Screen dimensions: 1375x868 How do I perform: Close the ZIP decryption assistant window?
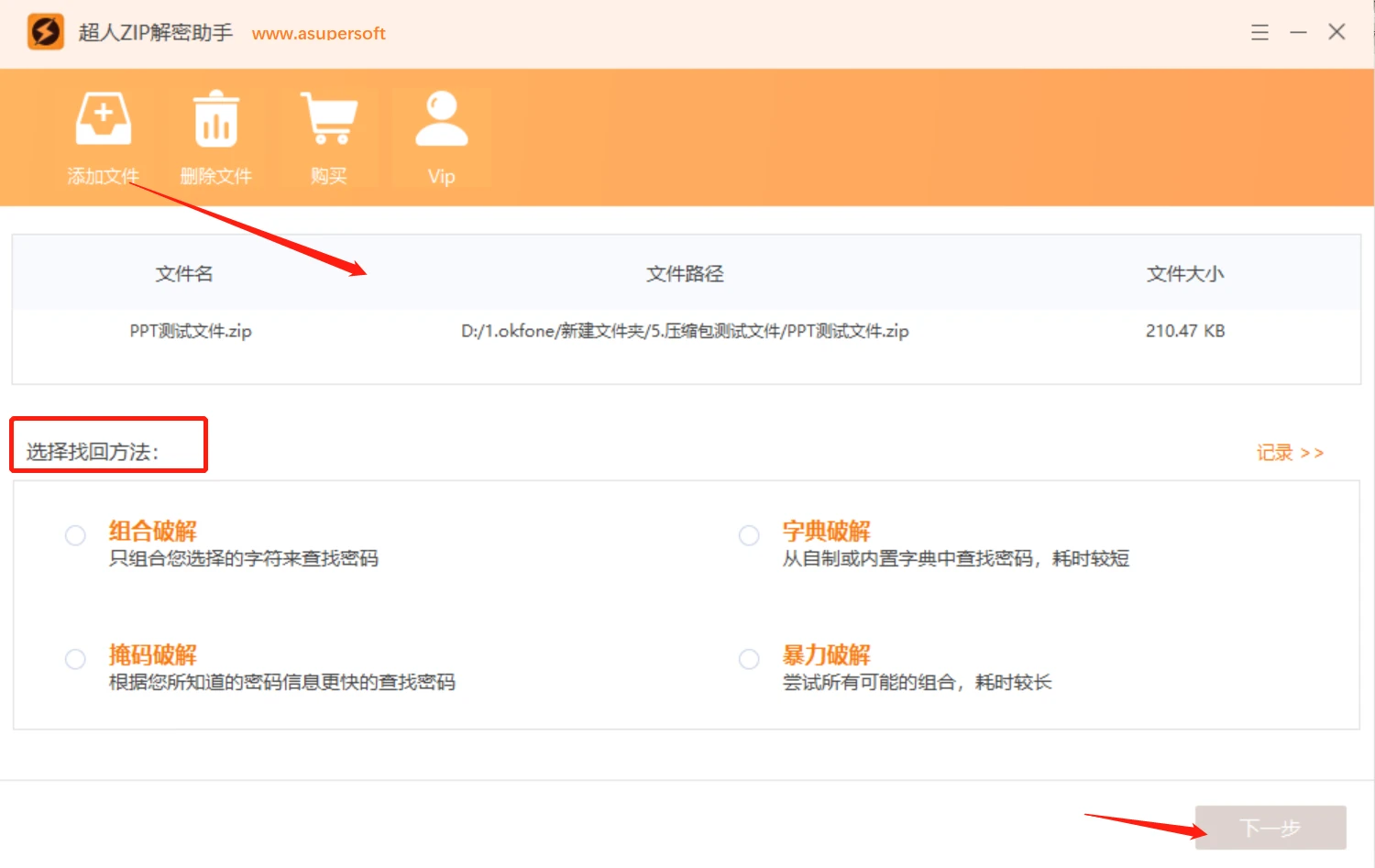coord(1336,32)
